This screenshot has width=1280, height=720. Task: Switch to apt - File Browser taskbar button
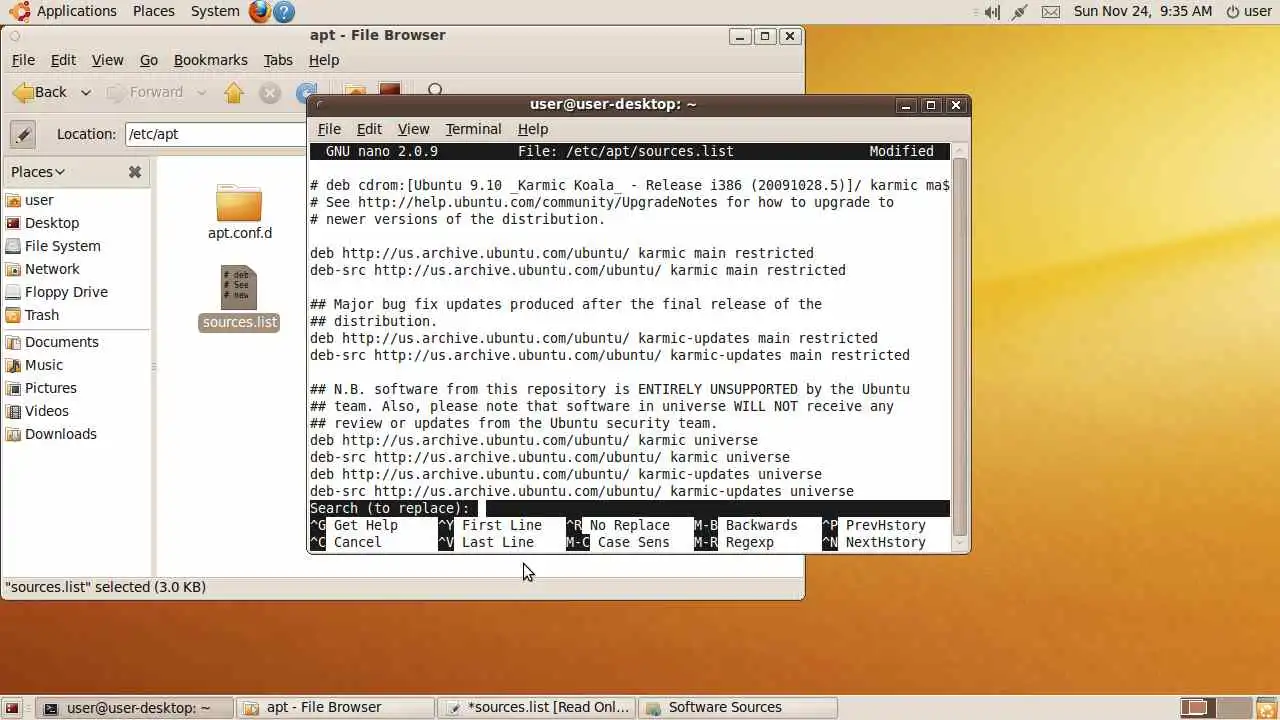click(x=336, y=707)
